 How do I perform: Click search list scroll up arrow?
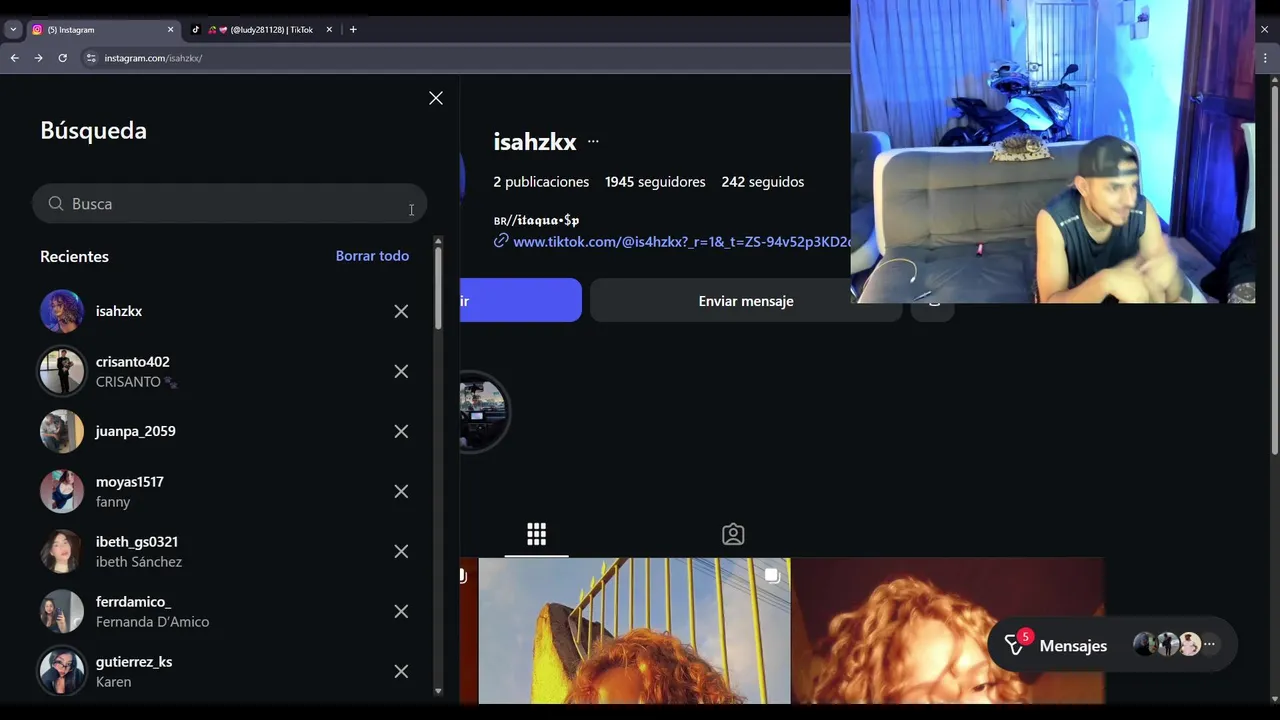pyautogui.click(x=438, y=241)
